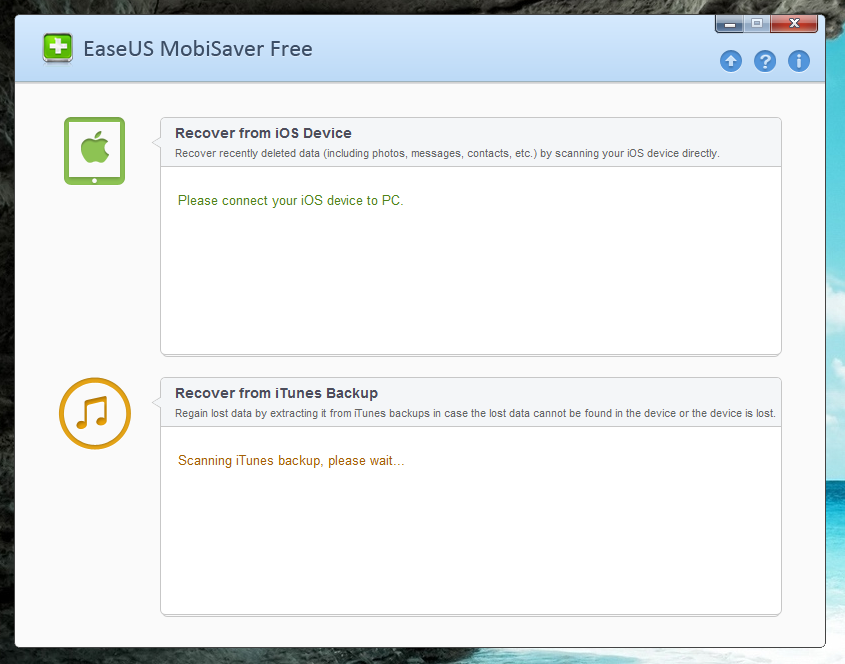Select the green iOS device Apple icon

point(94,151)
